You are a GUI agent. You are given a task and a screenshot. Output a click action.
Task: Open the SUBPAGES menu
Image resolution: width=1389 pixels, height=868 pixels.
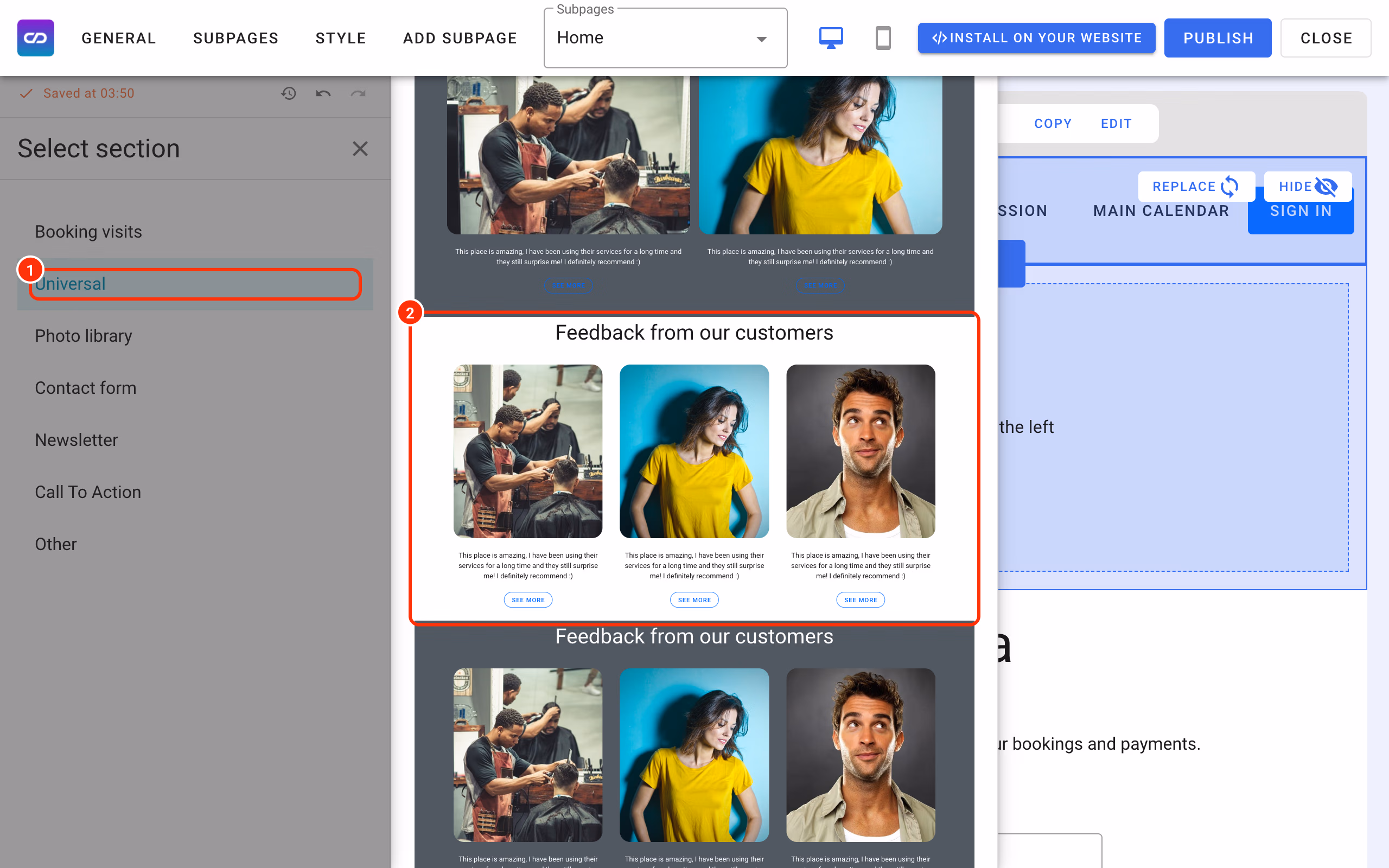pyautogui.click(x=236, y=38)
